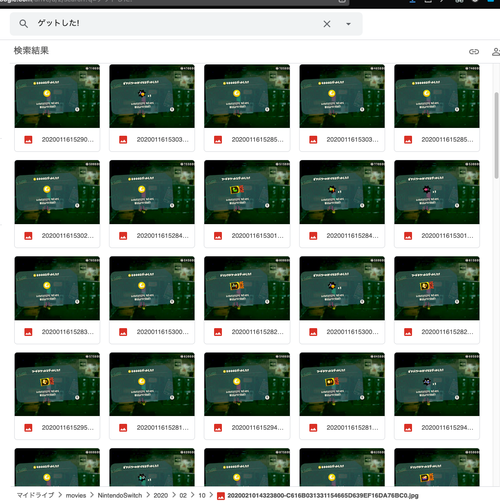The image size is (500, 501).
Task: Open the movies folder in the breadcrumb
Action: 76,495
